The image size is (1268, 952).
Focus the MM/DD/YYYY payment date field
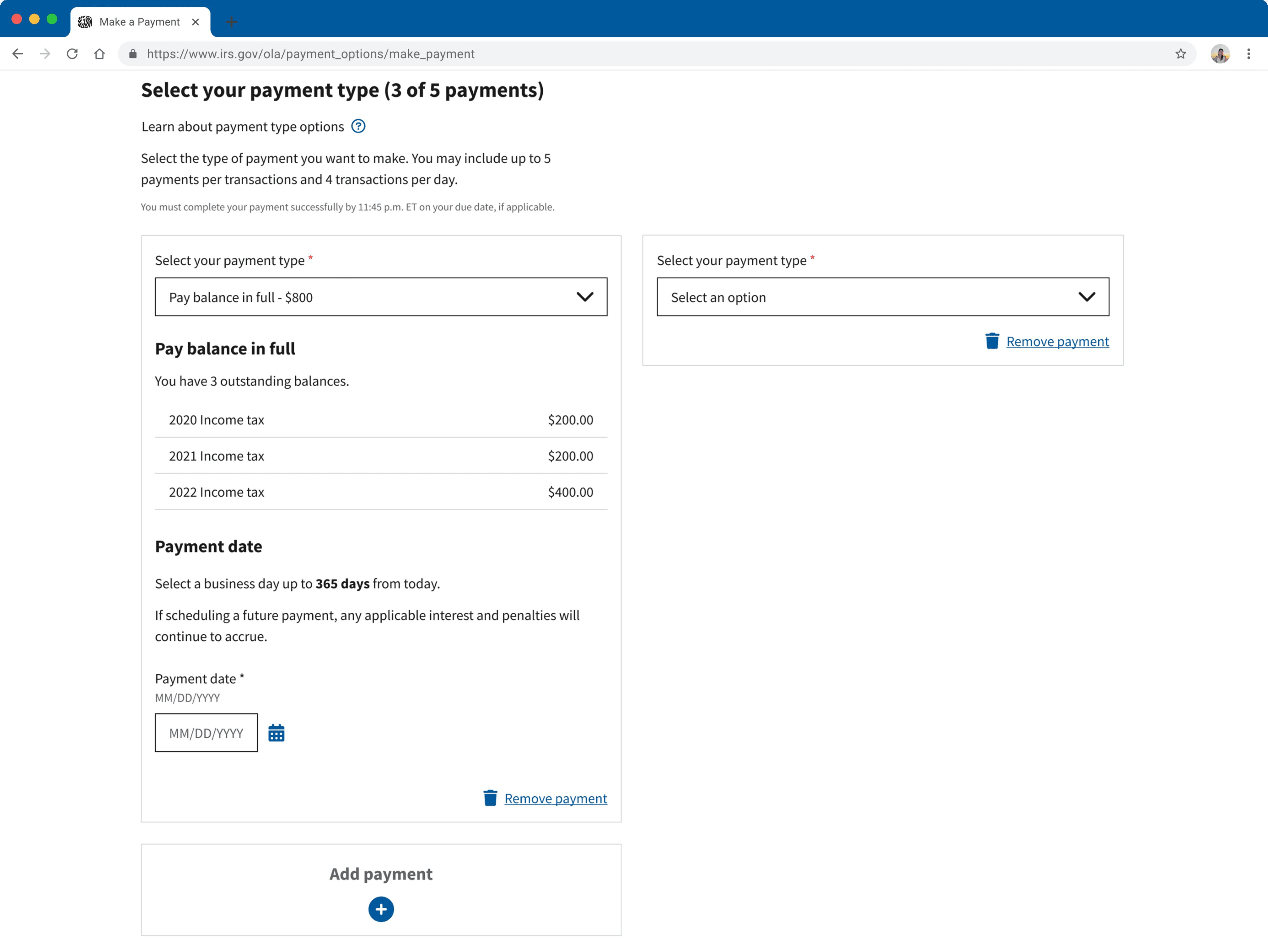pos(206,733)
